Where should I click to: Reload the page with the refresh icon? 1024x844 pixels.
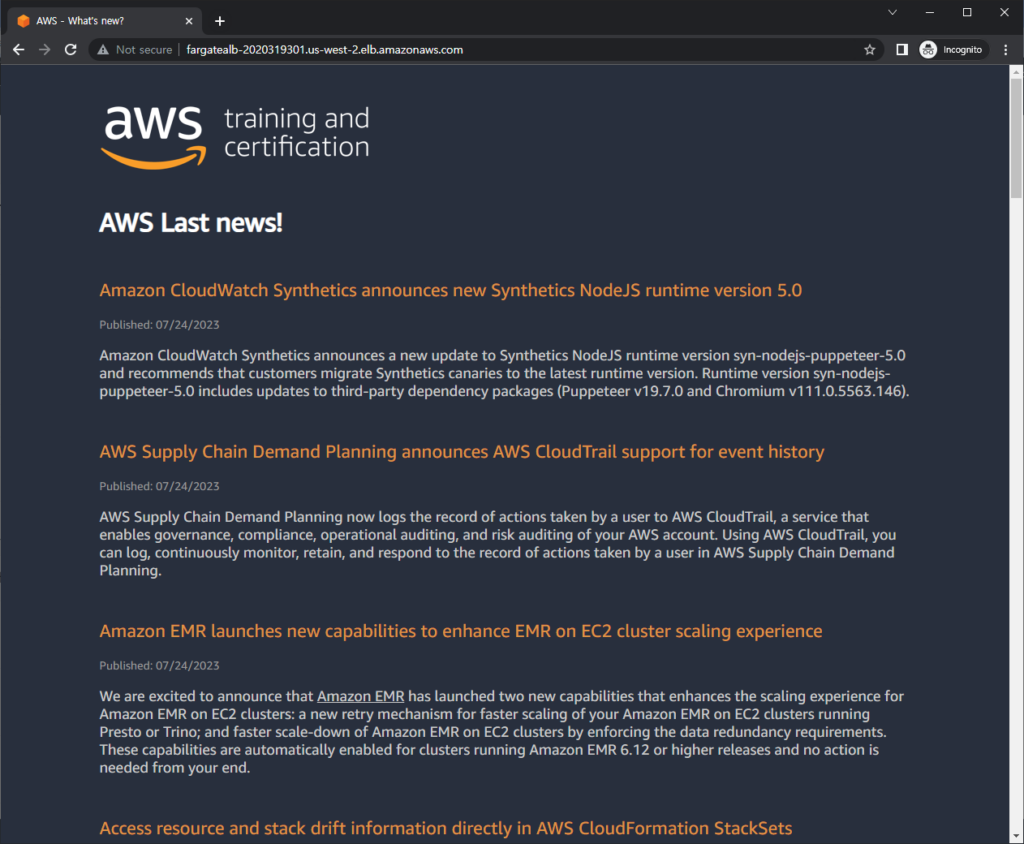[x=71, y=50]
